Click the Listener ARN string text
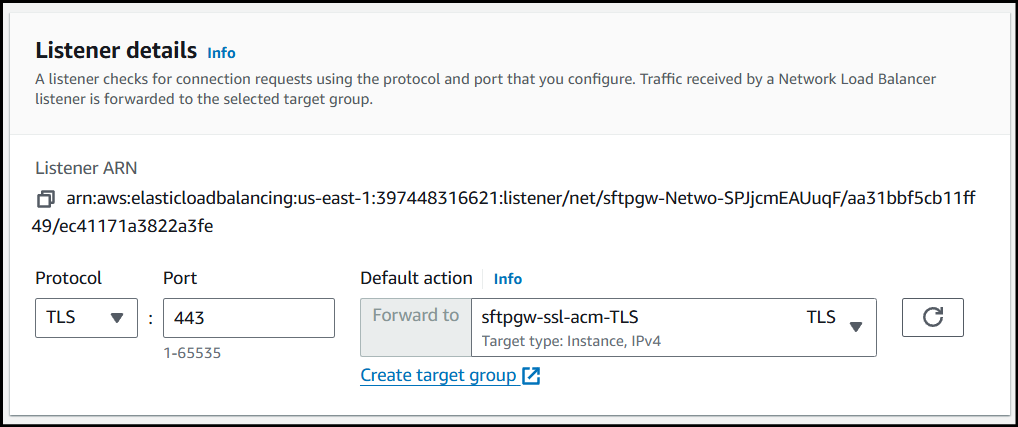 pyautogui.click(x=520, y=198)
